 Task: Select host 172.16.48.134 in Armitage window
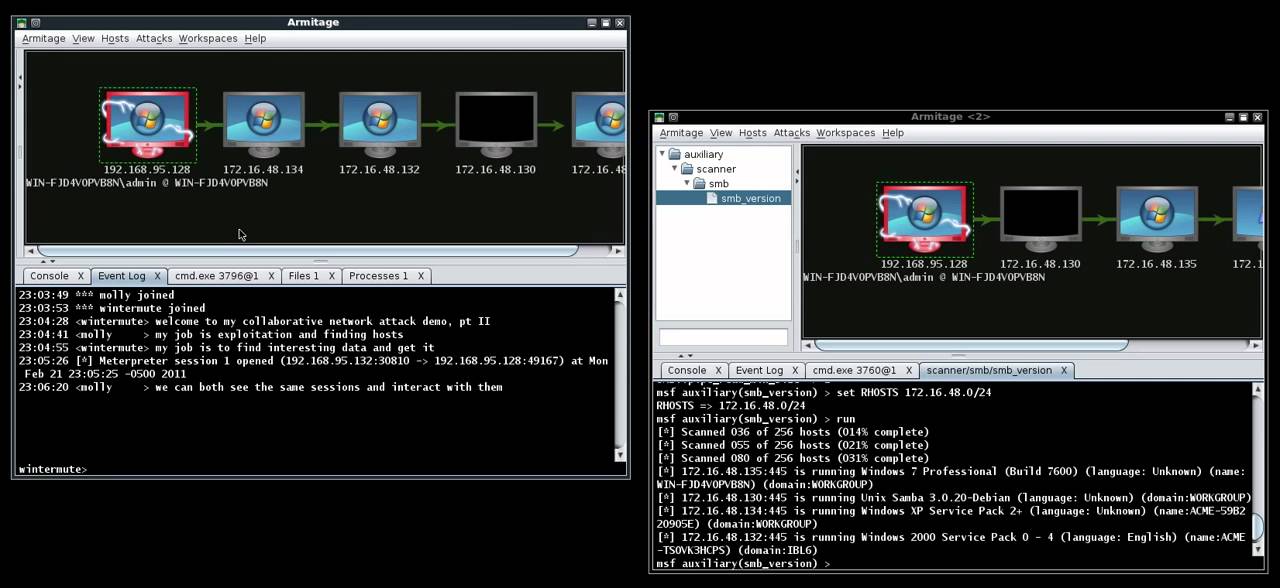point(263,125)
